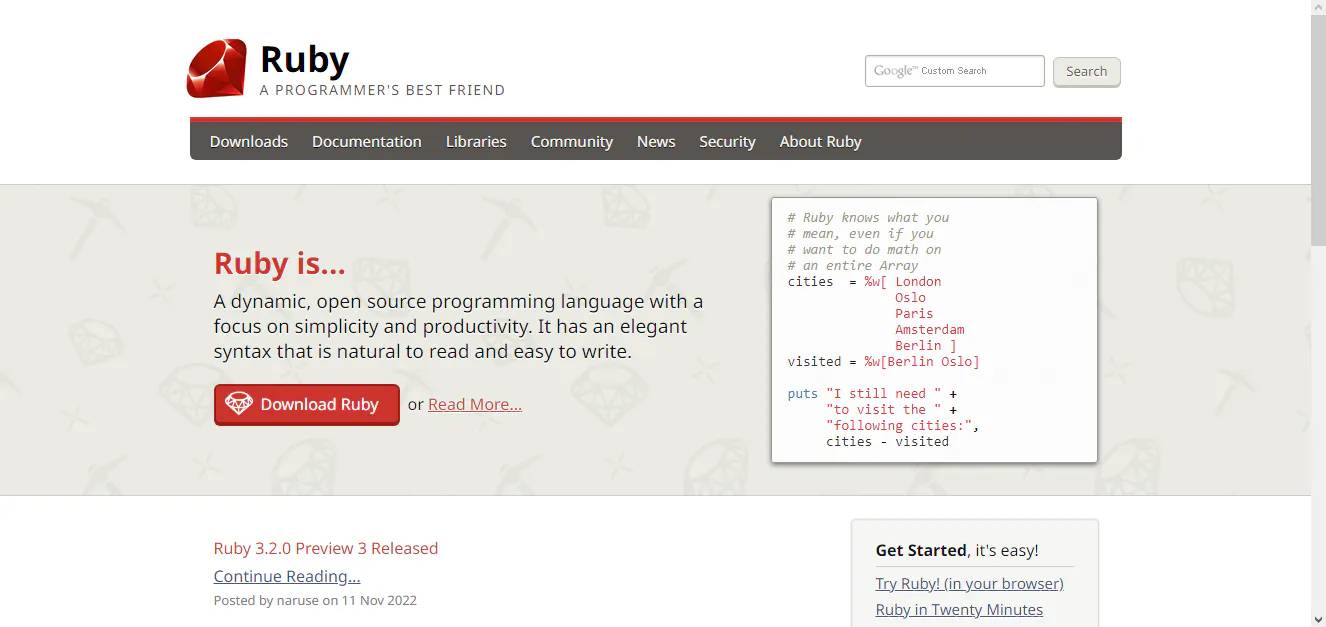Open the News section
1326x627 pixels.
click(x=655, y=141)
